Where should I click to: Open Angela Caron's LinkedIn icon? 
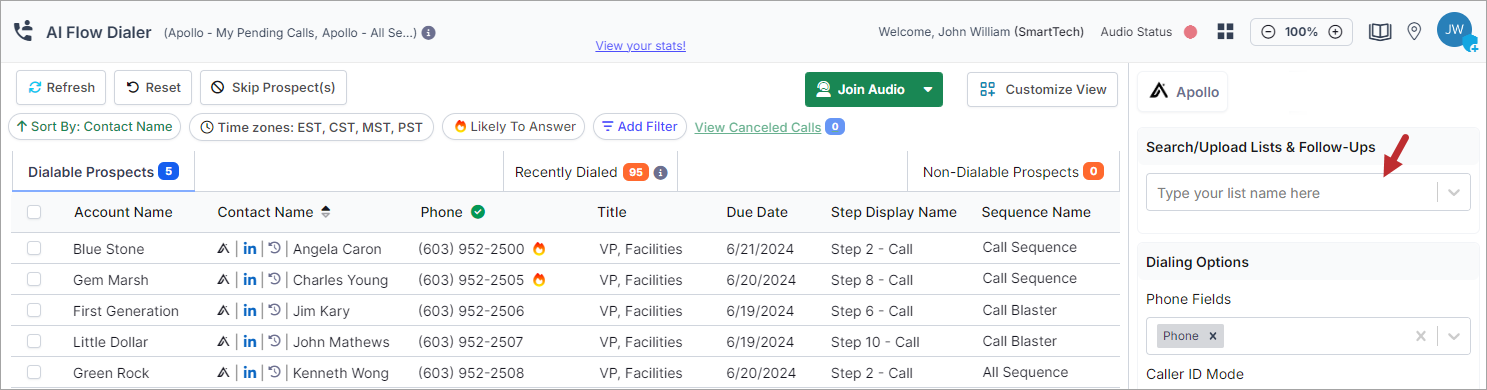click(249, 248)
